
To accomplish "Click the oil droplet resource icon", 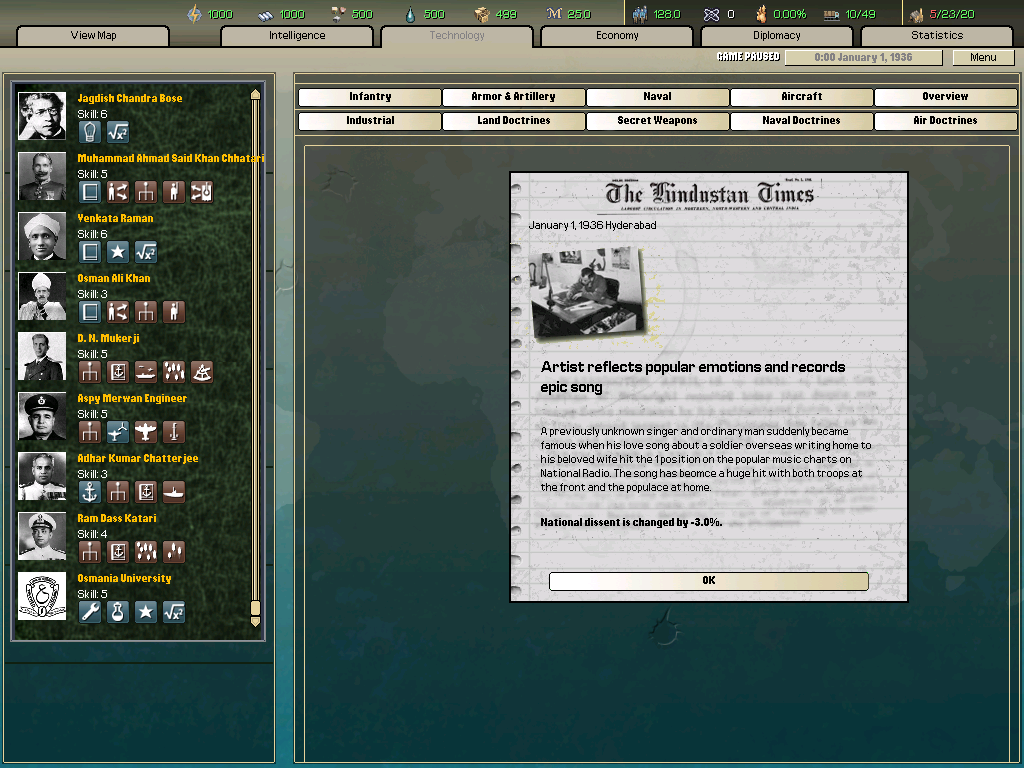I will pos(409,14).
